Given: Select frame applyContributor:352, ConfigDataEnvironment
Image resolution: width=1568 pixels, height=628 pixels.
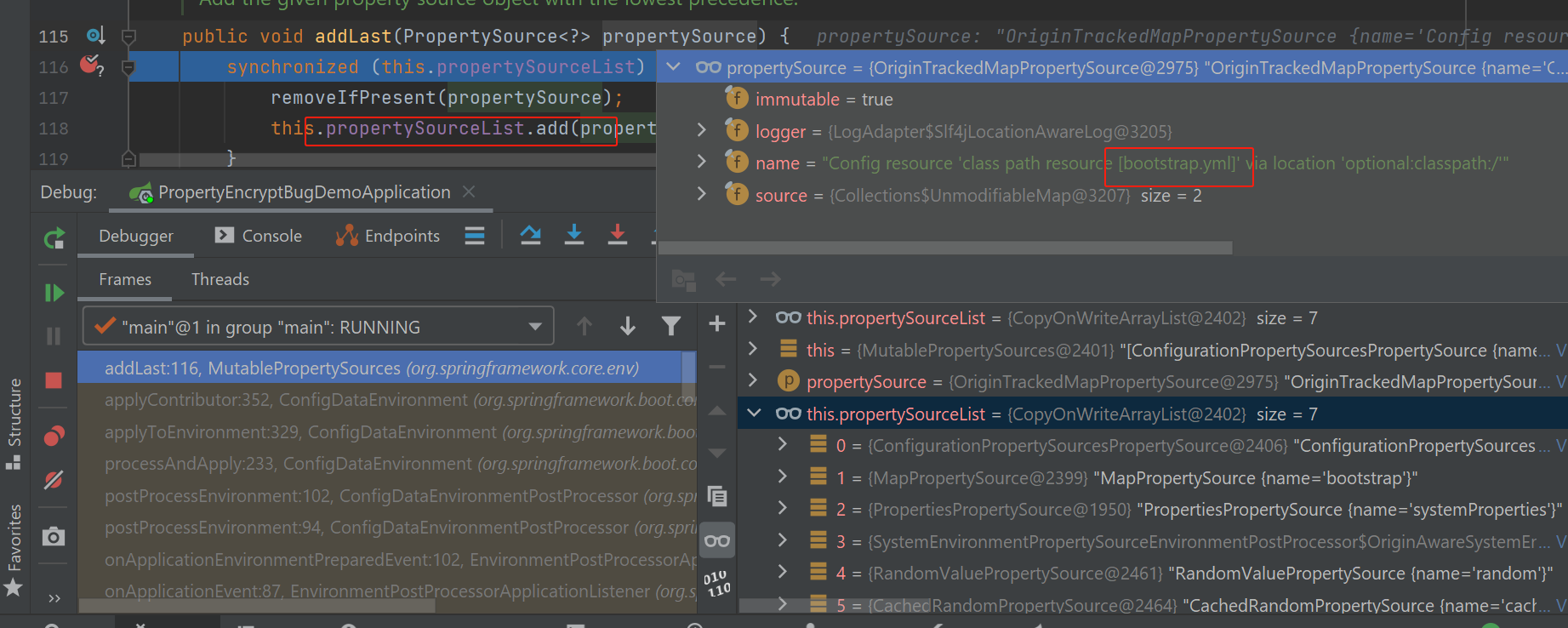Looking at the screenshot, I should [x=388, y=399].
